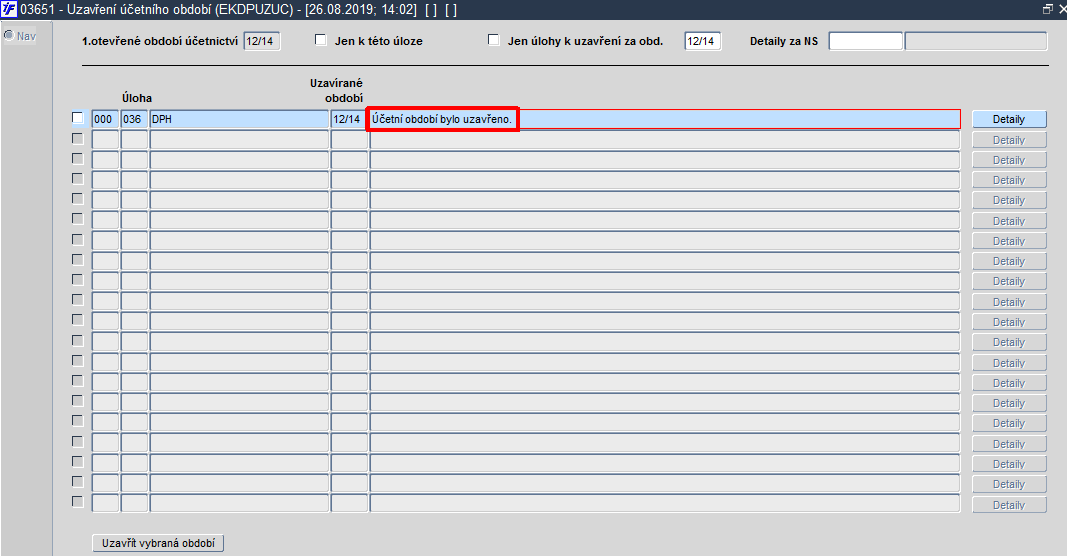
Task: Select the 'Účetní období bylo uzavřeno.' message field
Action: click(664, 119)
